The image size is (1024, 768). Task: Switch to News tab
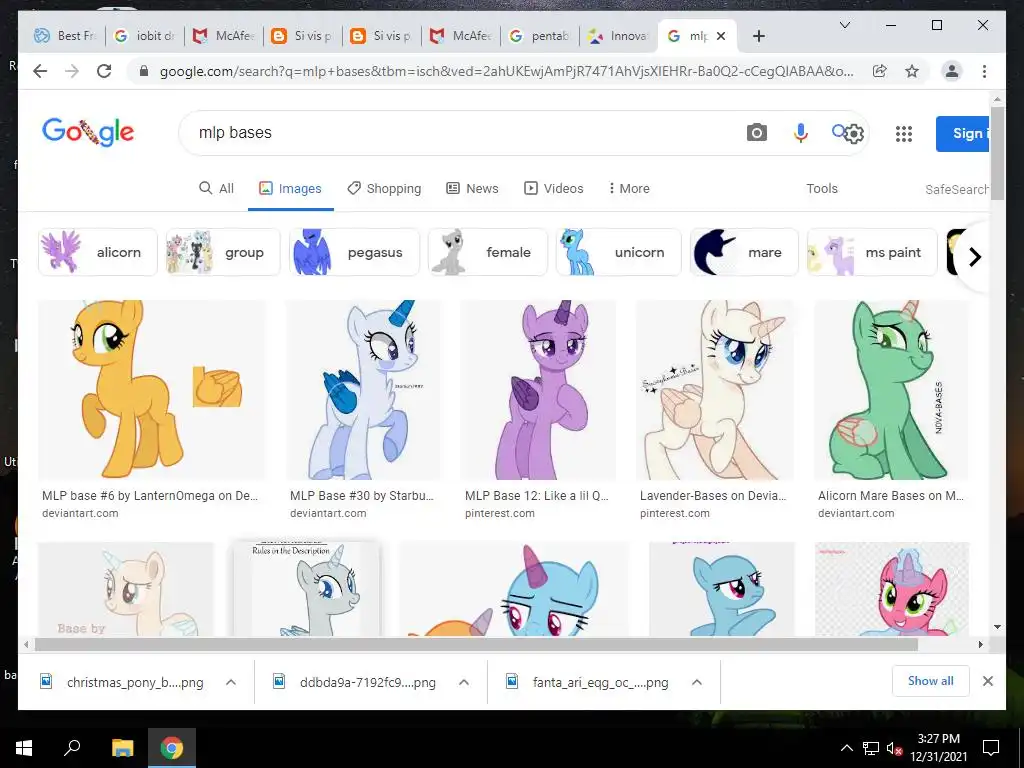[x=472, y=189]
